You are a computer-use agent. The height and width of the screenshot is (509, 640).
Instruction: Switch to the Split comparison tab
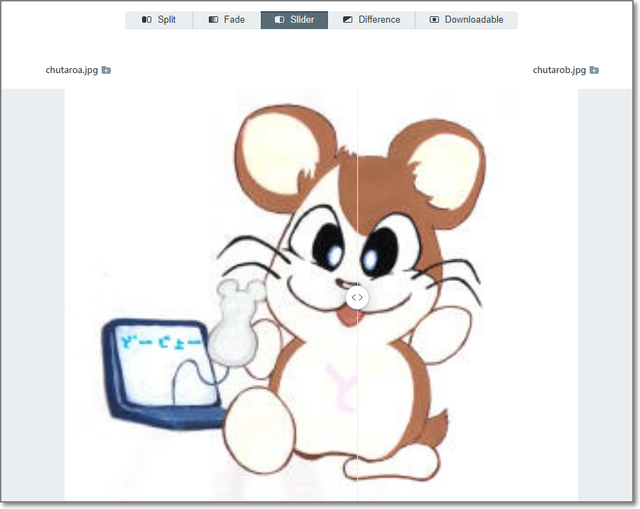pos(166,20)
